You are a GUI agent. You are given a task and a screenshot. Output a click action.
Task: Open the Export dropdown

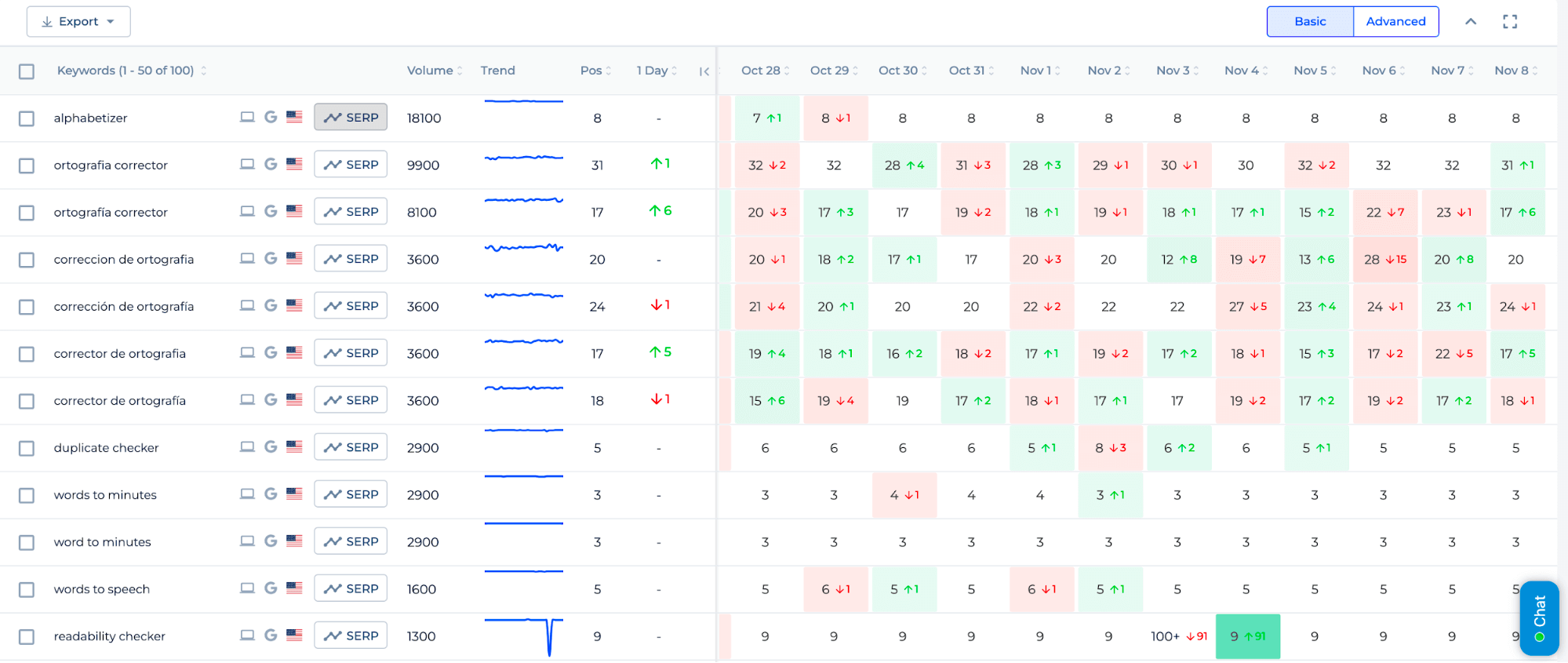(x=78, y=22)
